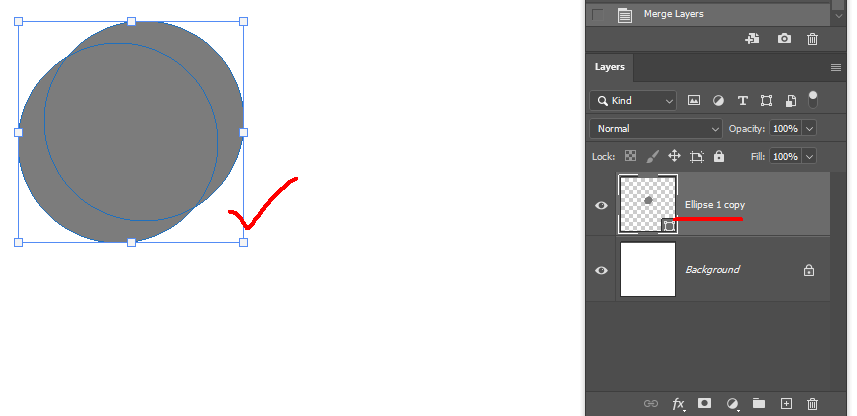Create new fill or adjustment layer
The width and height of the screenshot is (857, 416).
tap(732, 405)
